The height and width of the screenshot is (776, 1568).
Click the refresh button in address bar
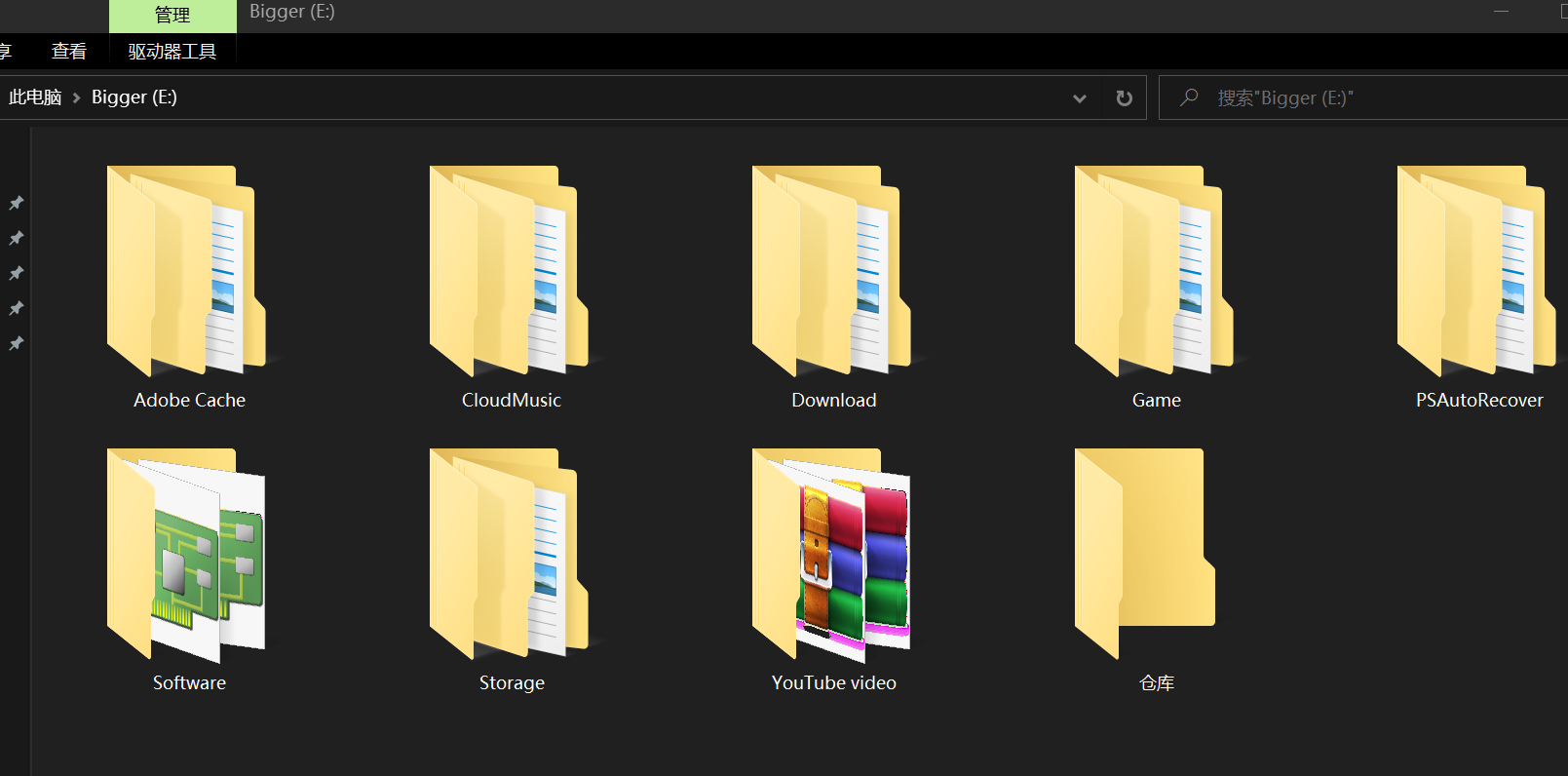pyautogui.click(x=1124, y=98)
